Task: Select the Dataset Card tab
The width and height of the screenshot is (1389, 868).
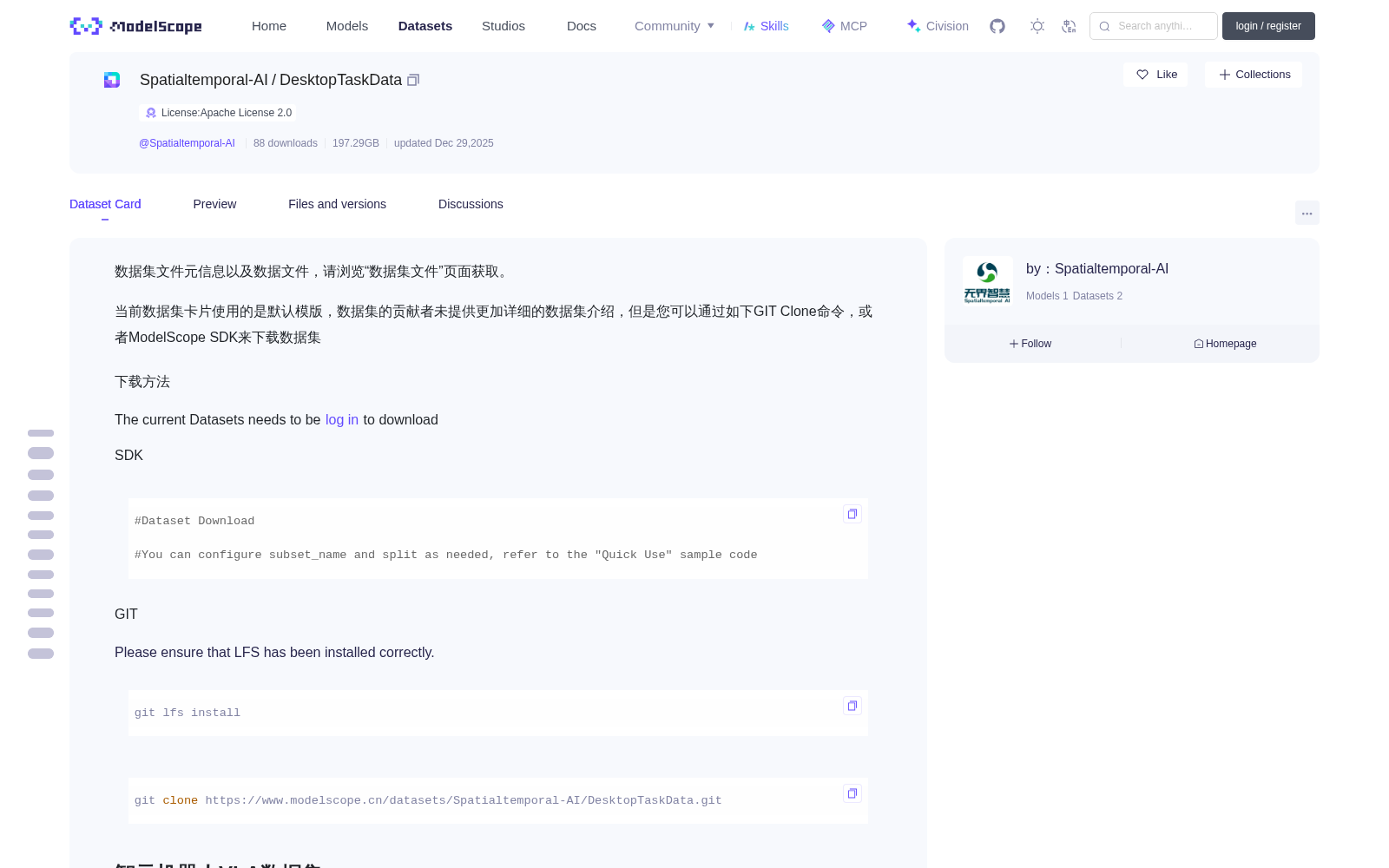Action: [105, 204]
